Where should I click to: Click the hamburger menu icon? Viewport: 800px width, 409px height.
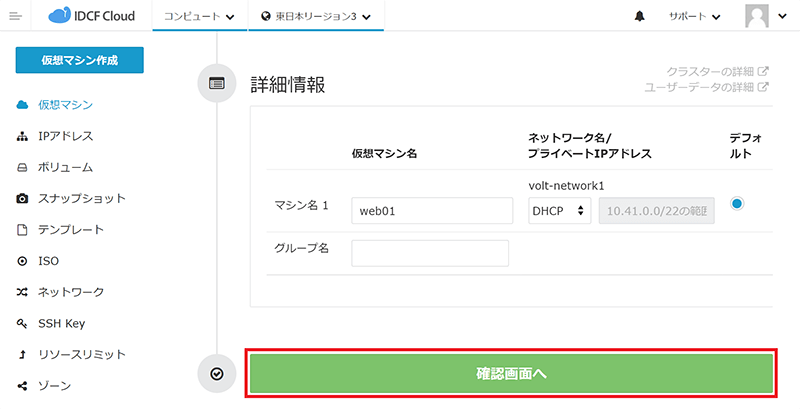14,16
